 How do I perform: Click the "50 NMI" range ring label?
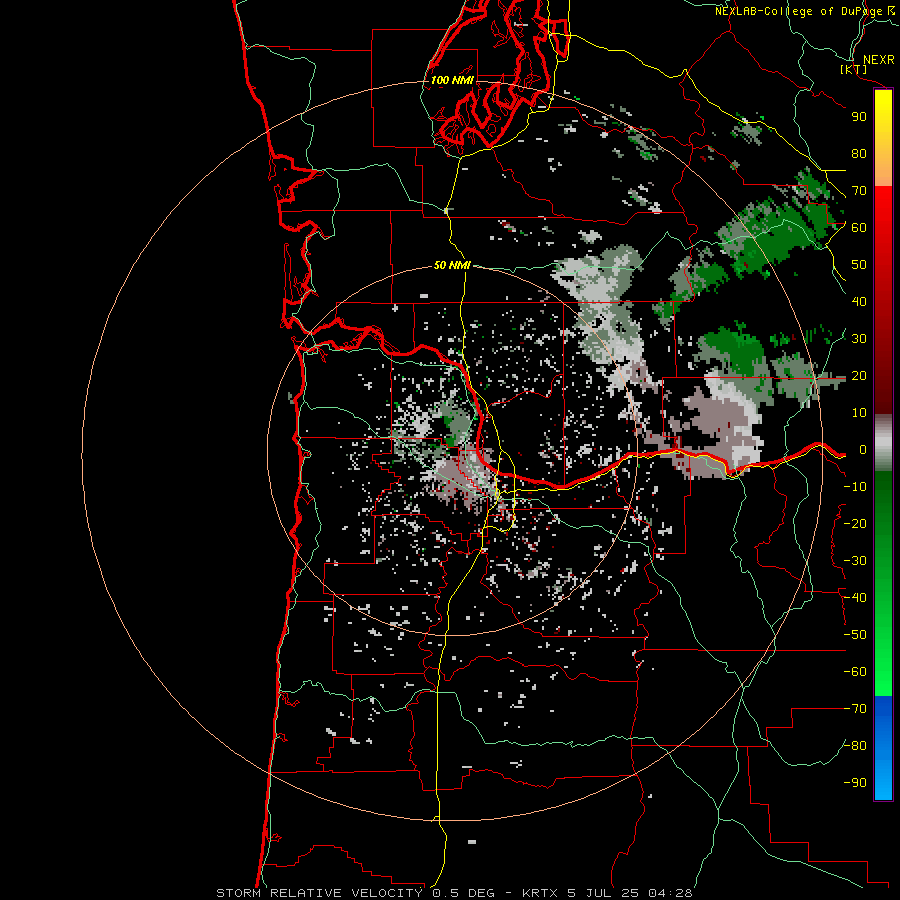[x=452, y=265]
